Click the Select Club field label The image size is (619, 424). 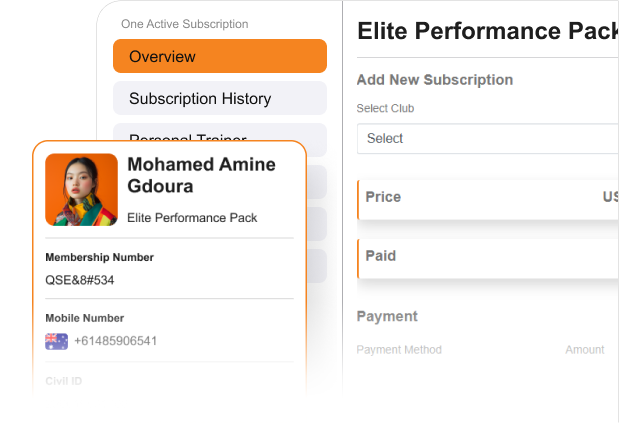[x=385, y=108]
